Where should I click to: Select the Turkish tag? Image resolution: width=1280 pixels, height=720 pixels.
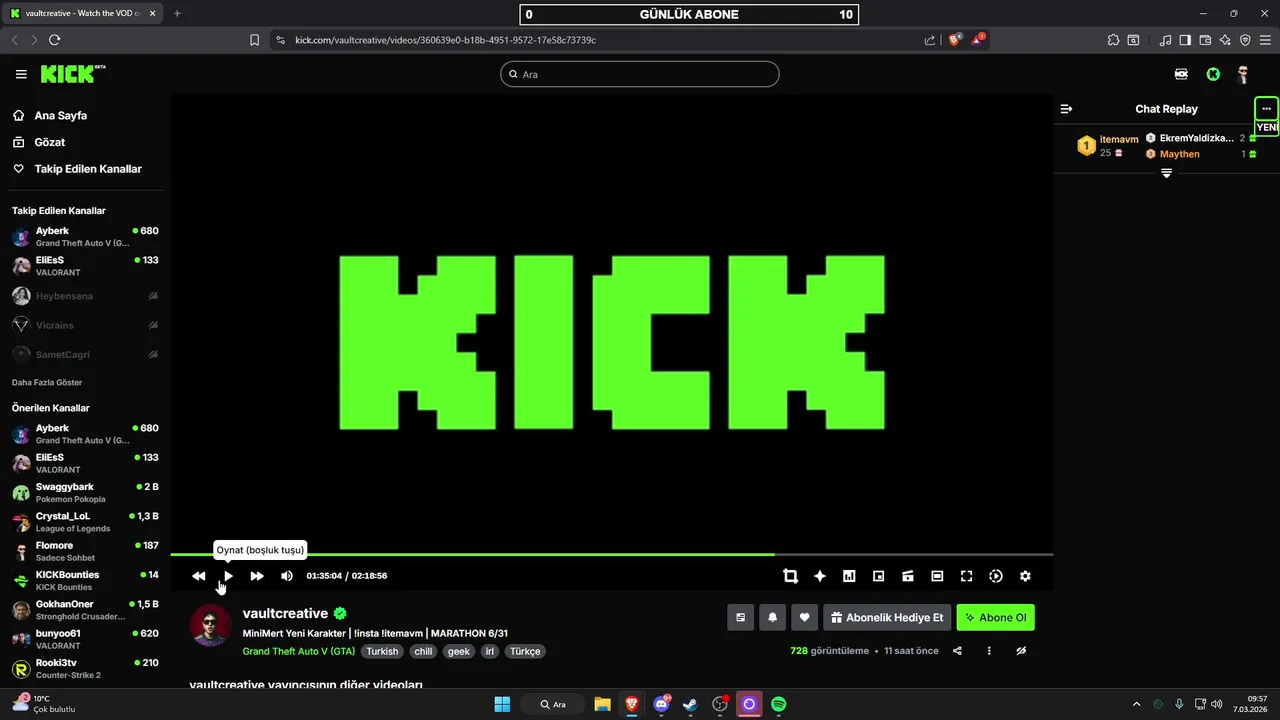(382, 651)
